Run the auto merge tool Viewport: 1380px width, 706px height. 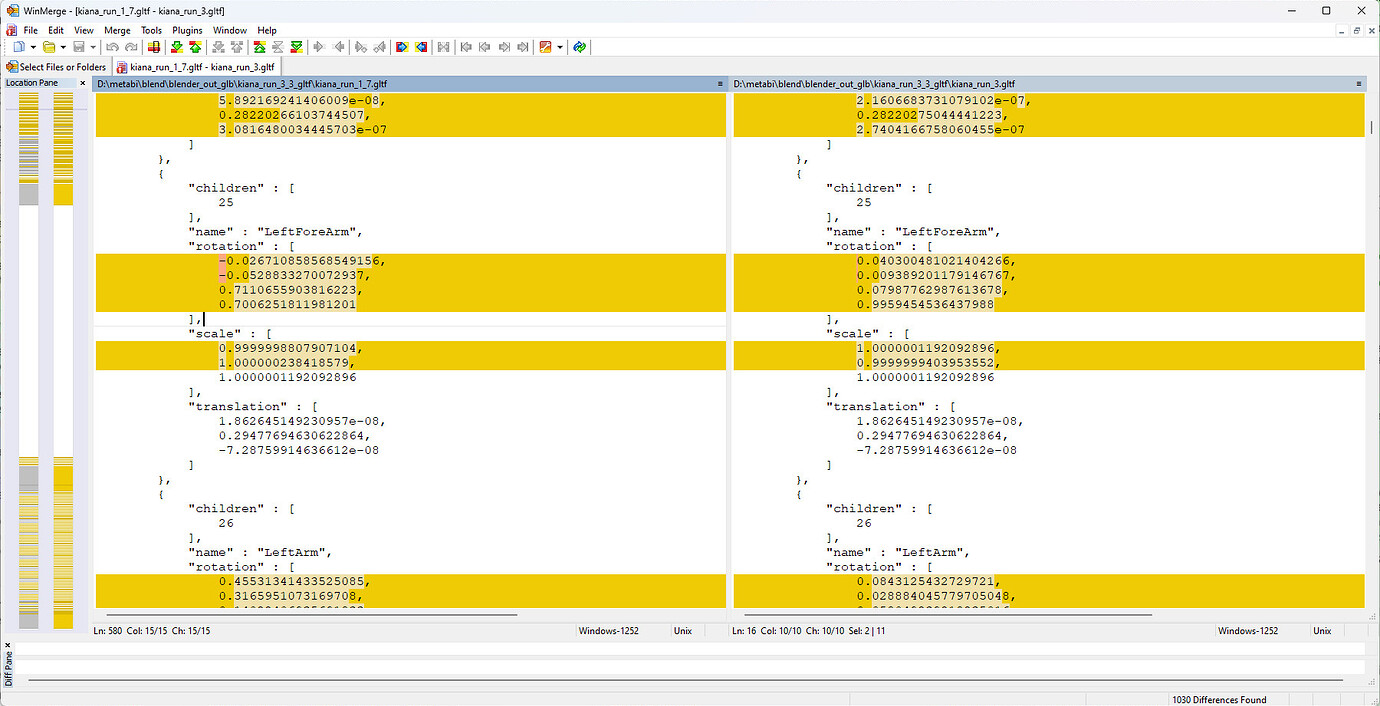pos(443,47)
